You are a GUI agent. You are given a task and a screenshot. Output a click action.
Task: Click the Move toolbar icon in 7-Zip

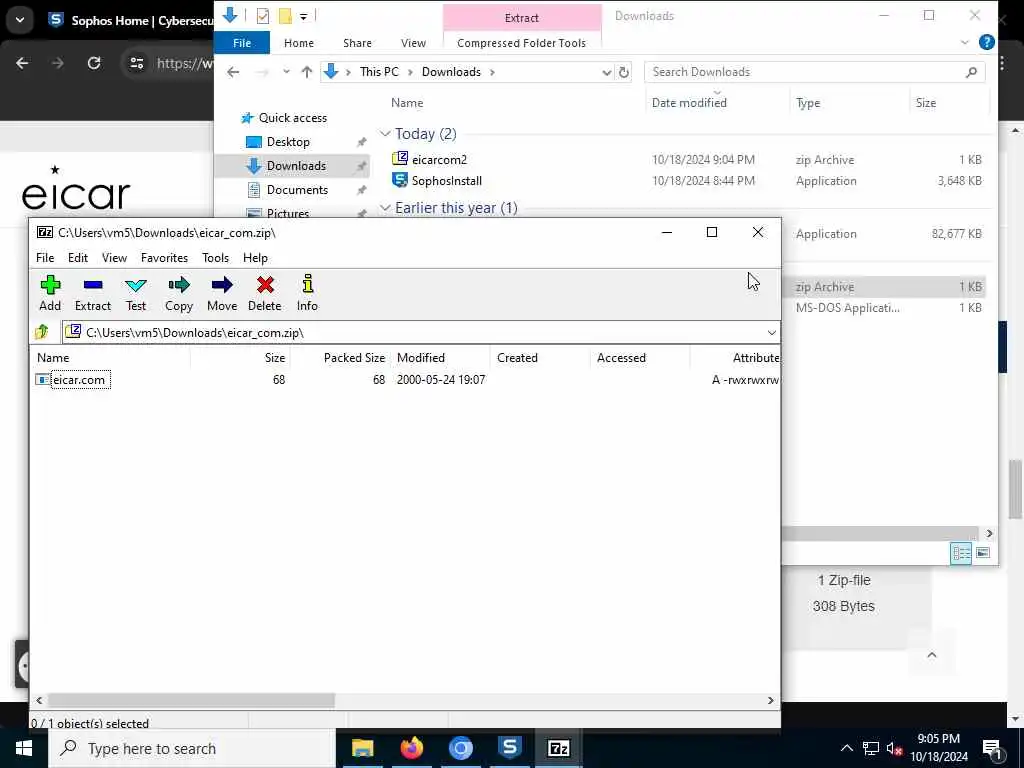pyautogui.click(x=222, y=293)
